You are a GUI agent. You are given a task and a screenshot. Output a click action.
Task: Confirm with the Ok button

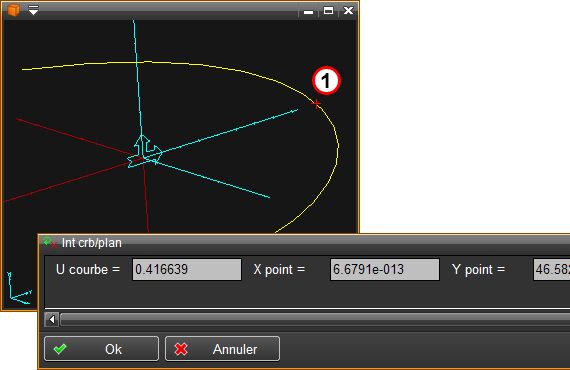pos(101,349)
